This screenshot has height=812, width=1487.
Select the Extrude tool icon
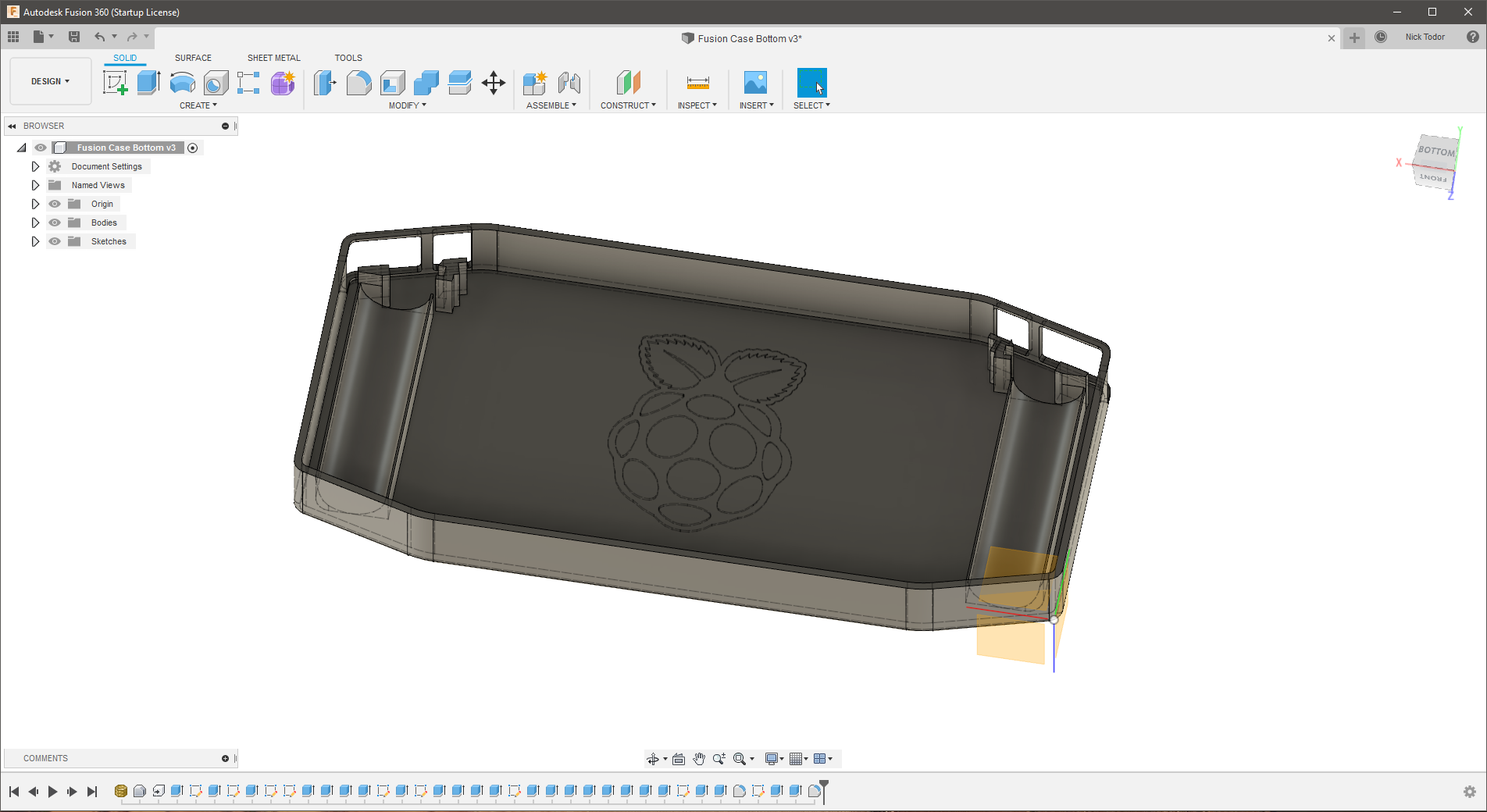tap(148, 83)
